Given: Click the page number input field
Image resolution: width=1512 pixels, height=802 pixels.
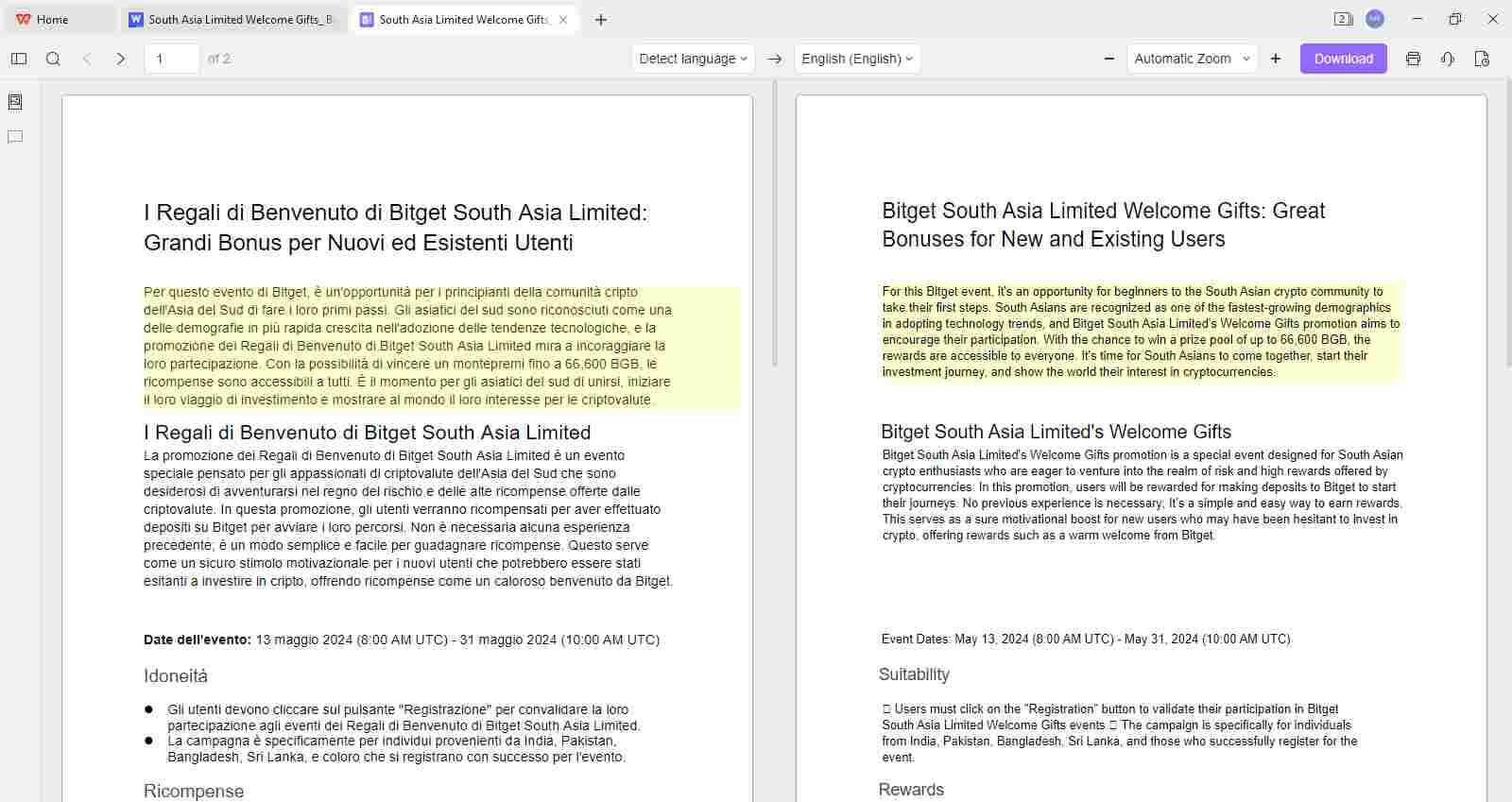Looking at the screenshot, I should (171, 59).
